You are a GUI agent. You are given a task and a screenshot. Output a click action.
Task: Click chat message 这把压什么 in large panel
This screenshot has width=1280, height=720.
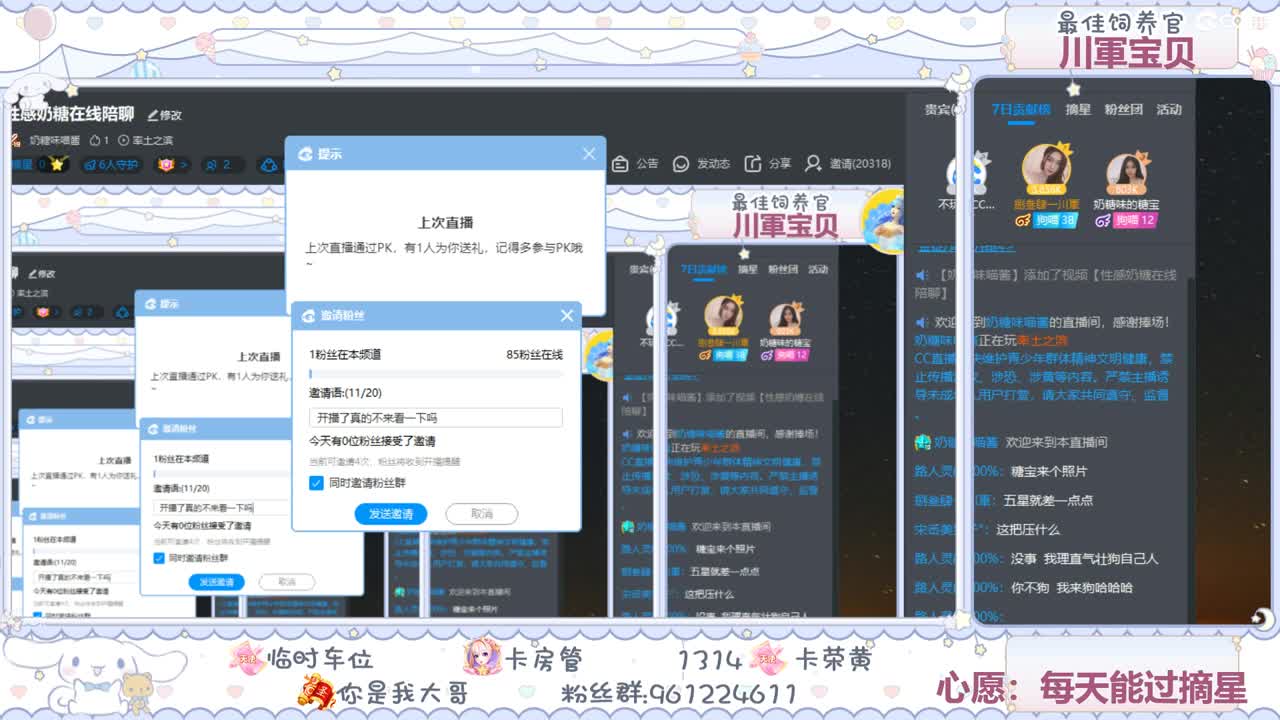point(1029,528)
